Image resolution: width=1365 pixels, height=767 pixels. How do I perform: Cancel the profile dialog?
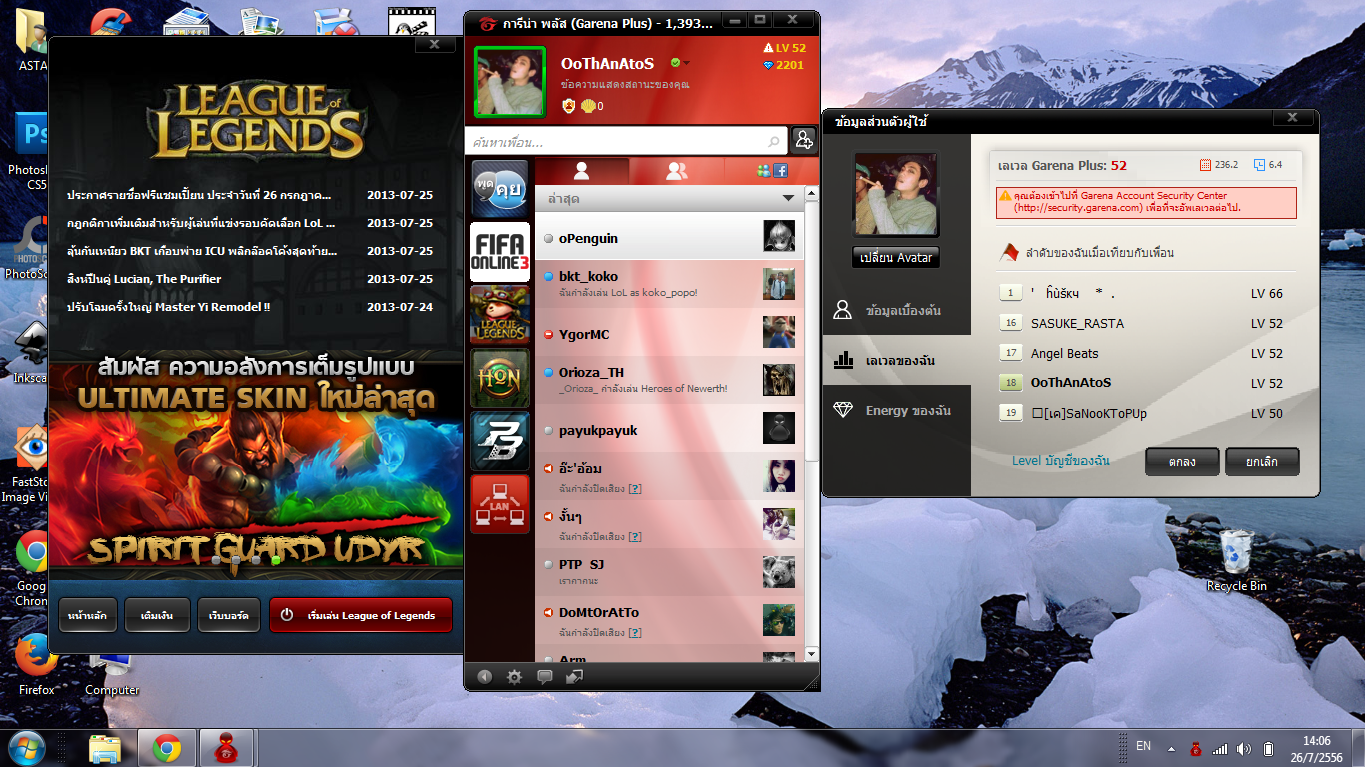click(x=1262, y=461)
